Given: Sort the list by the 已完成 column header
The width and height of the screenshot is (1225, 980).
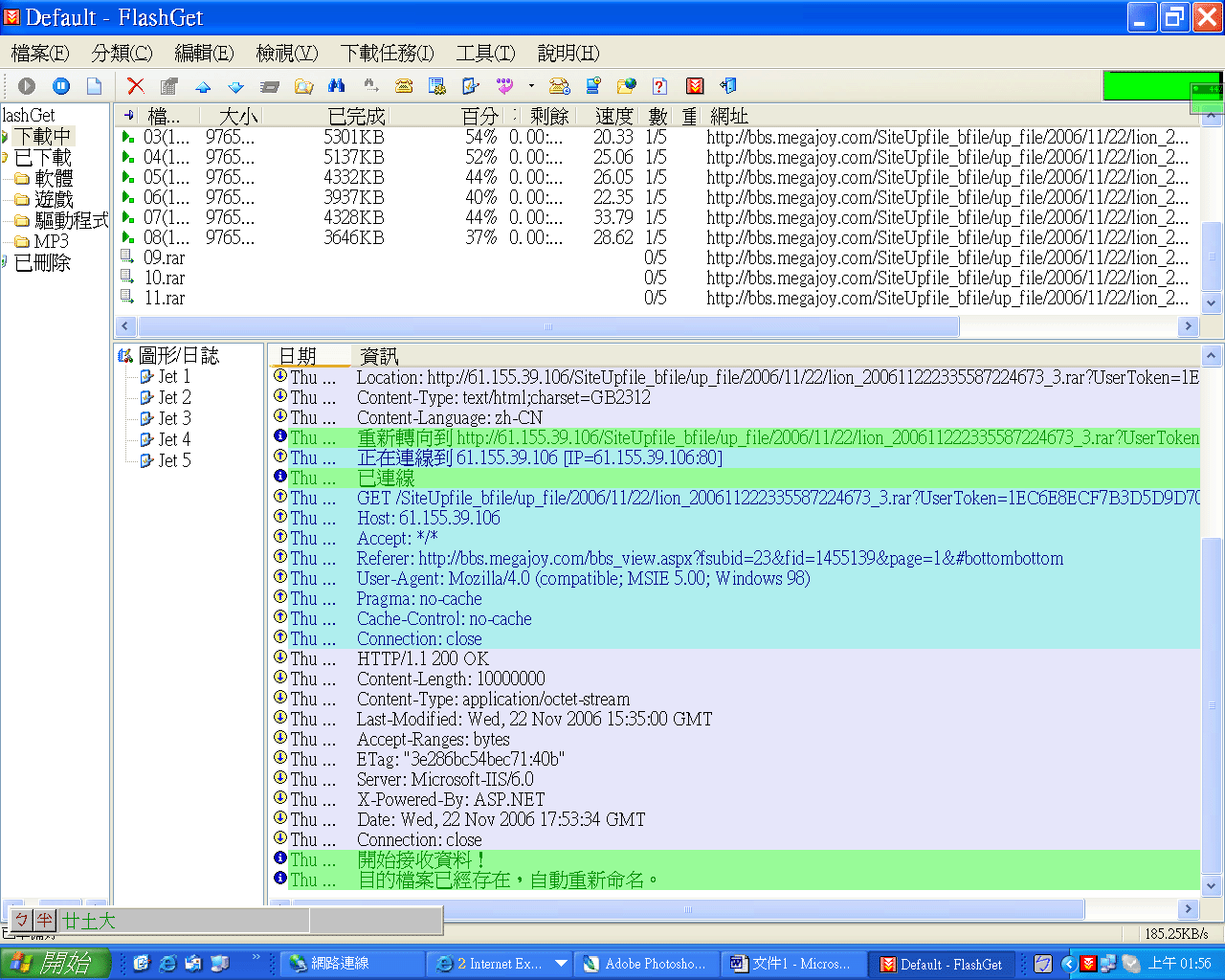Looking at the screenshot, I should point(325,116).
